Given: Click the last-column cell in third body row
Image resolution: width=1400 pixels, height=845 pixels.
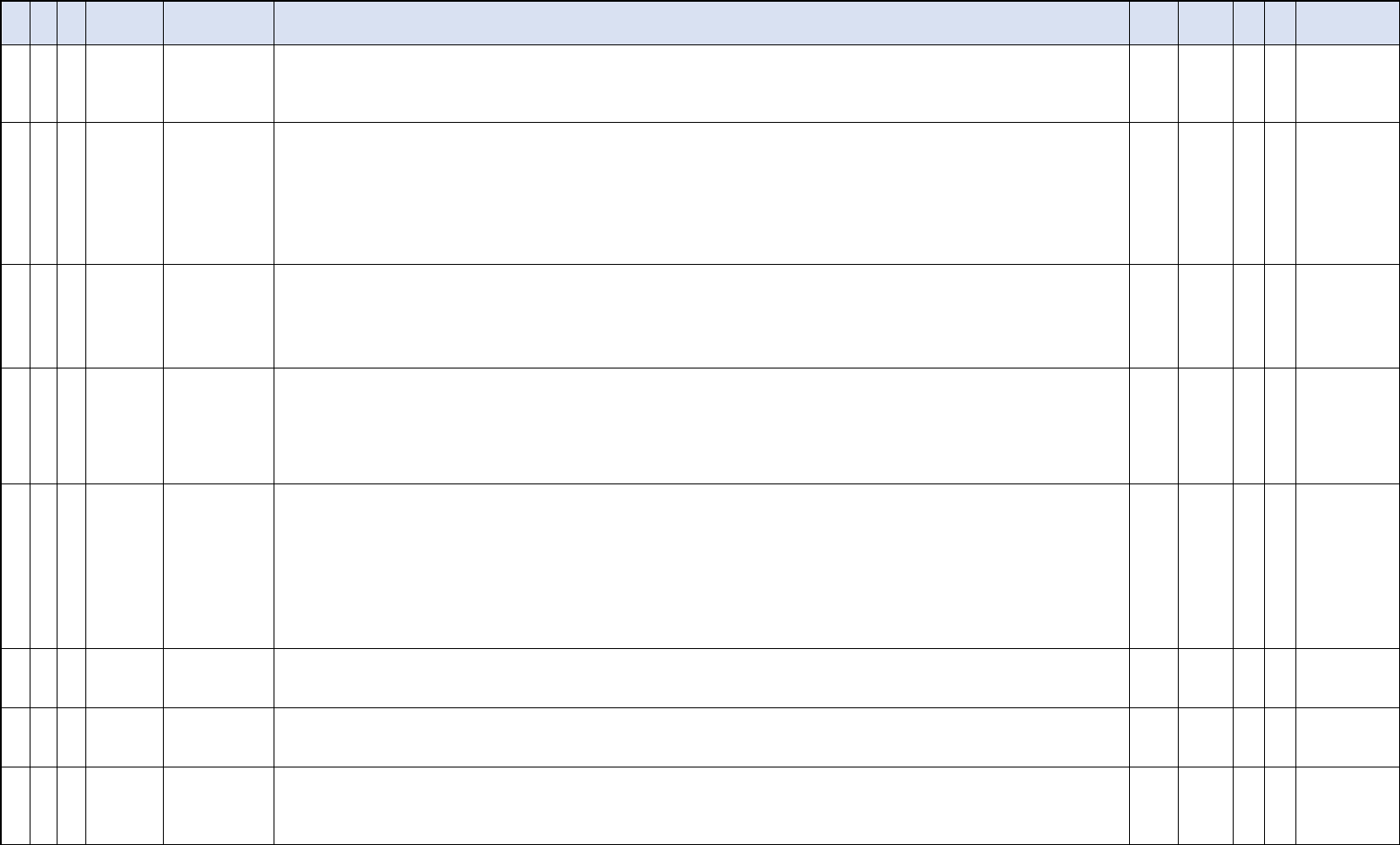Looking at the screenshot, I should pos(1348,316).
